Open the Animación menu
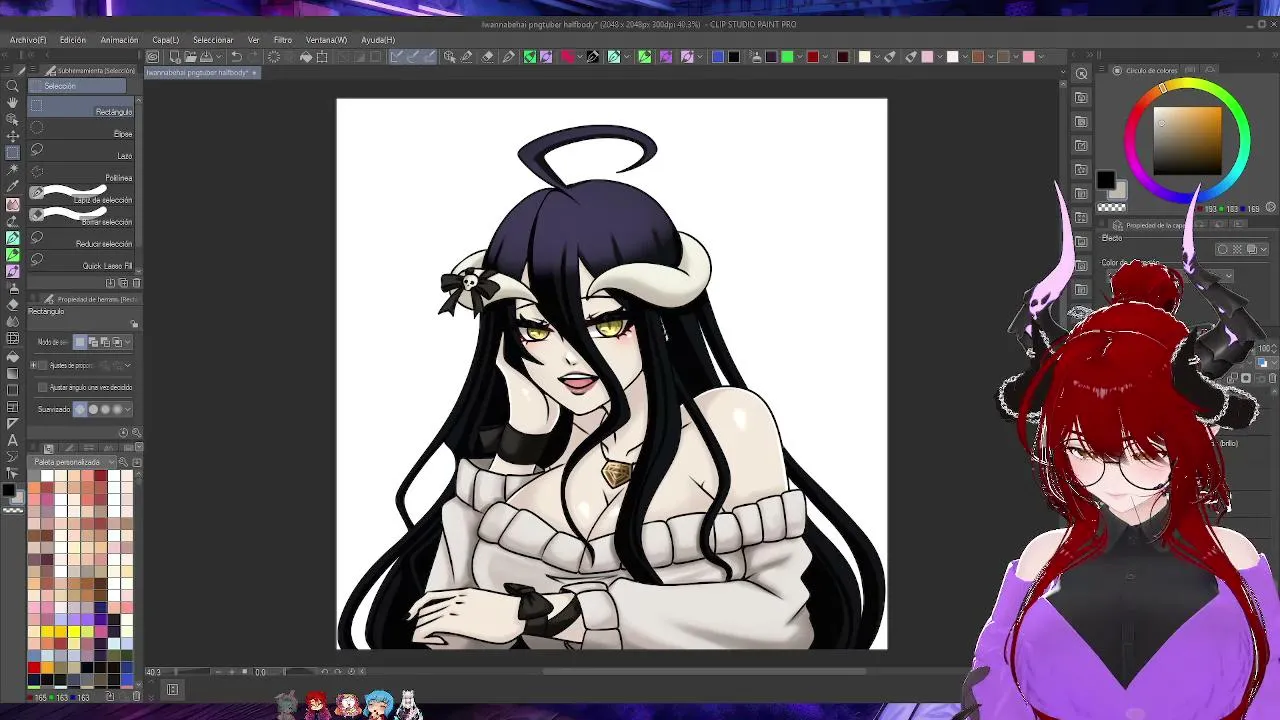1280x720 pixels. (119, 40)
